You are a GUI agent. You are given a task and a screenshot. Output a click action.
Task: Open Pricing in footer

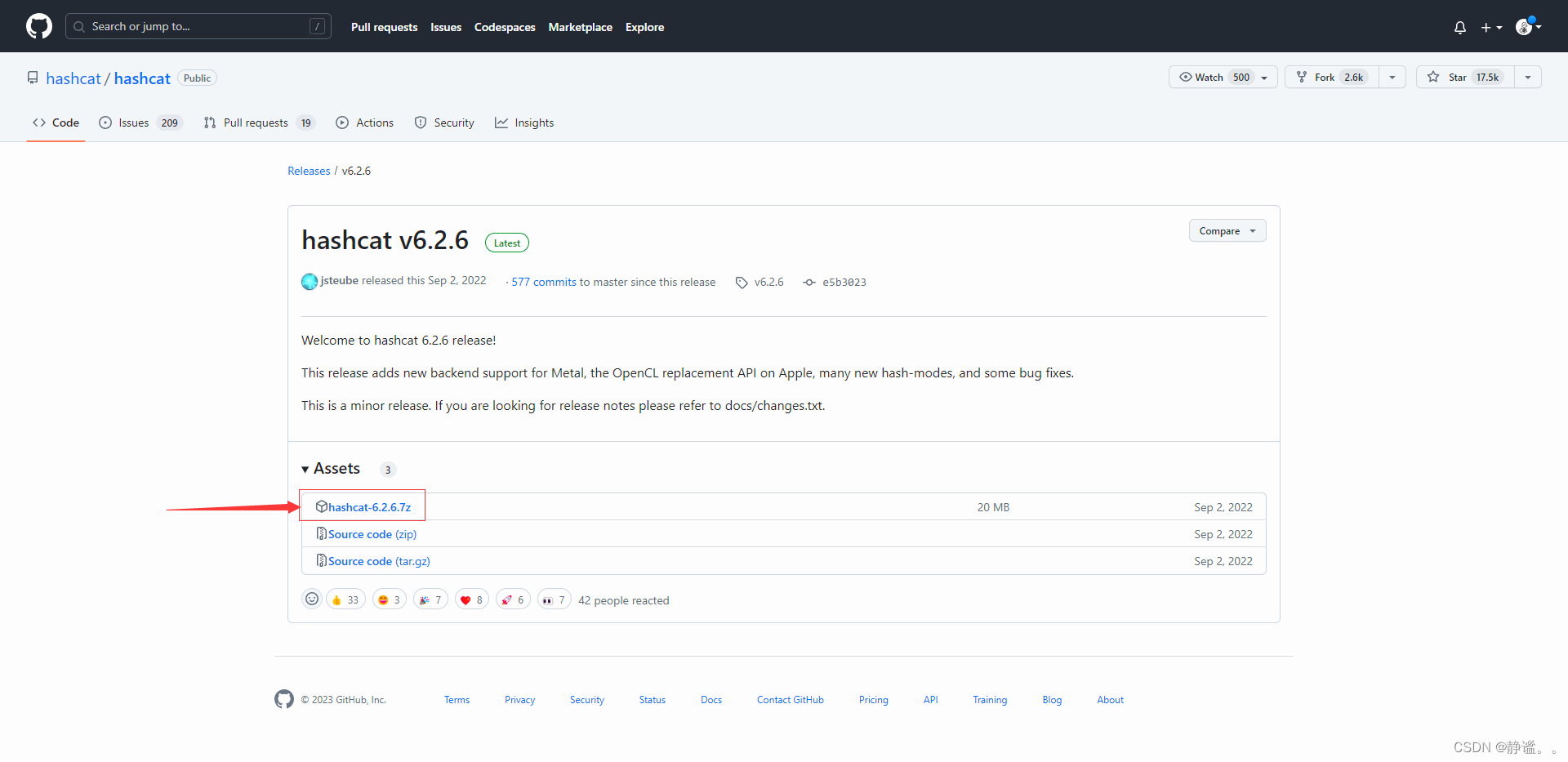(x=873, y=700)
